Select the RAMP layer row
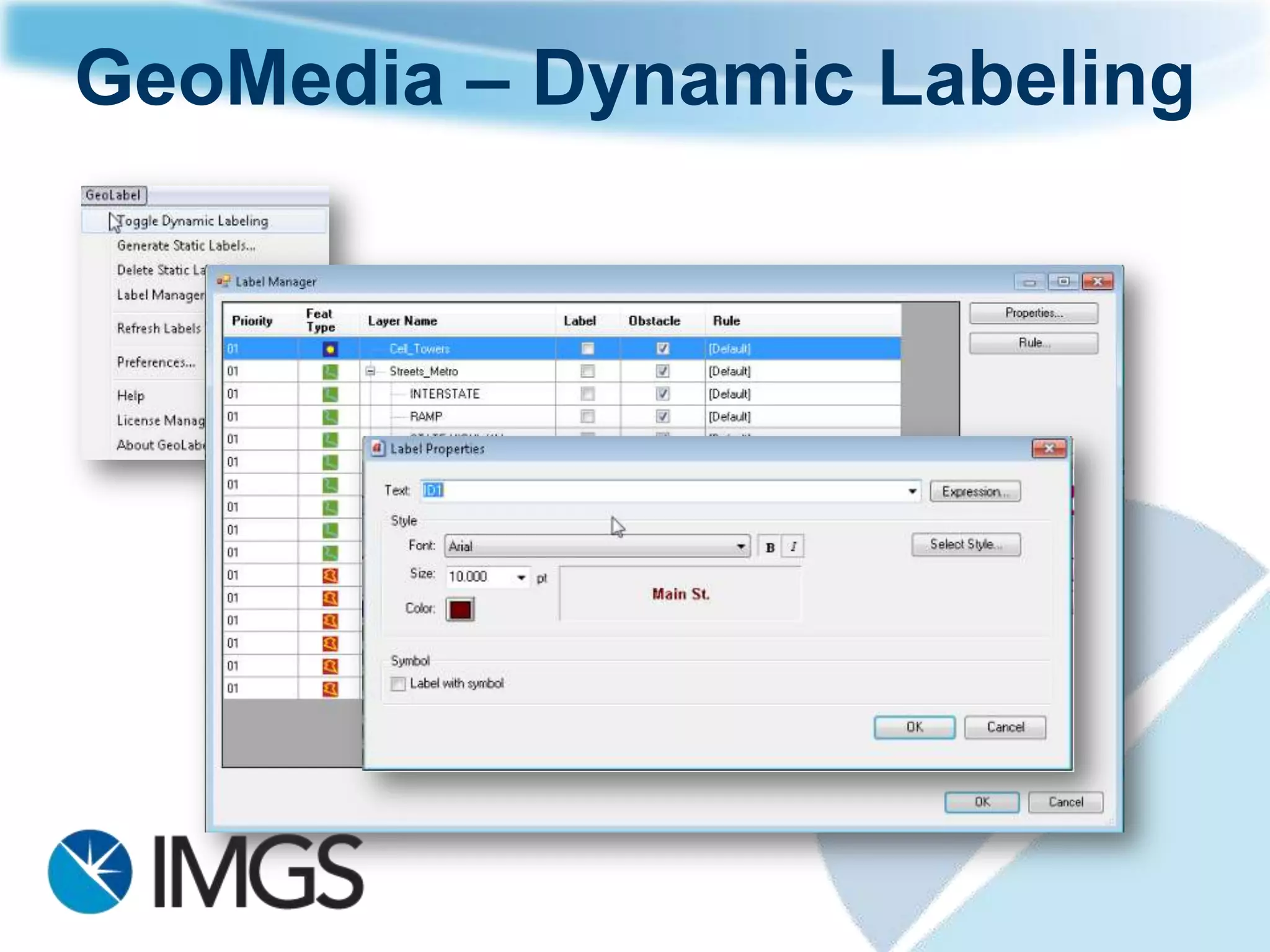Viewport: 1270px width, 952px height. pos(562,416)
